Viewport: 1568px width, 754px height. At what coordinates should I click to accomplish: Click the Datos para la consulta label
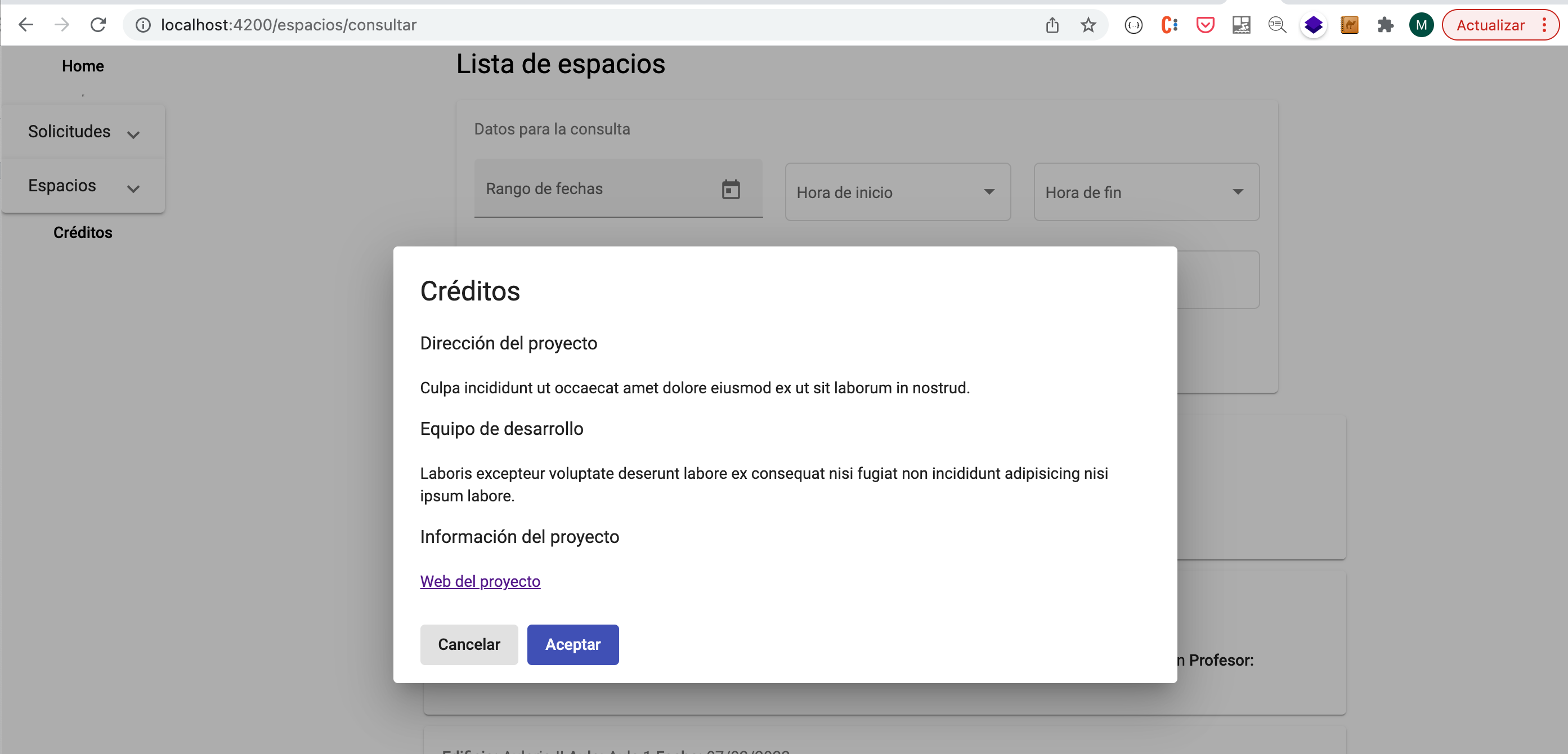pos(552,129)
